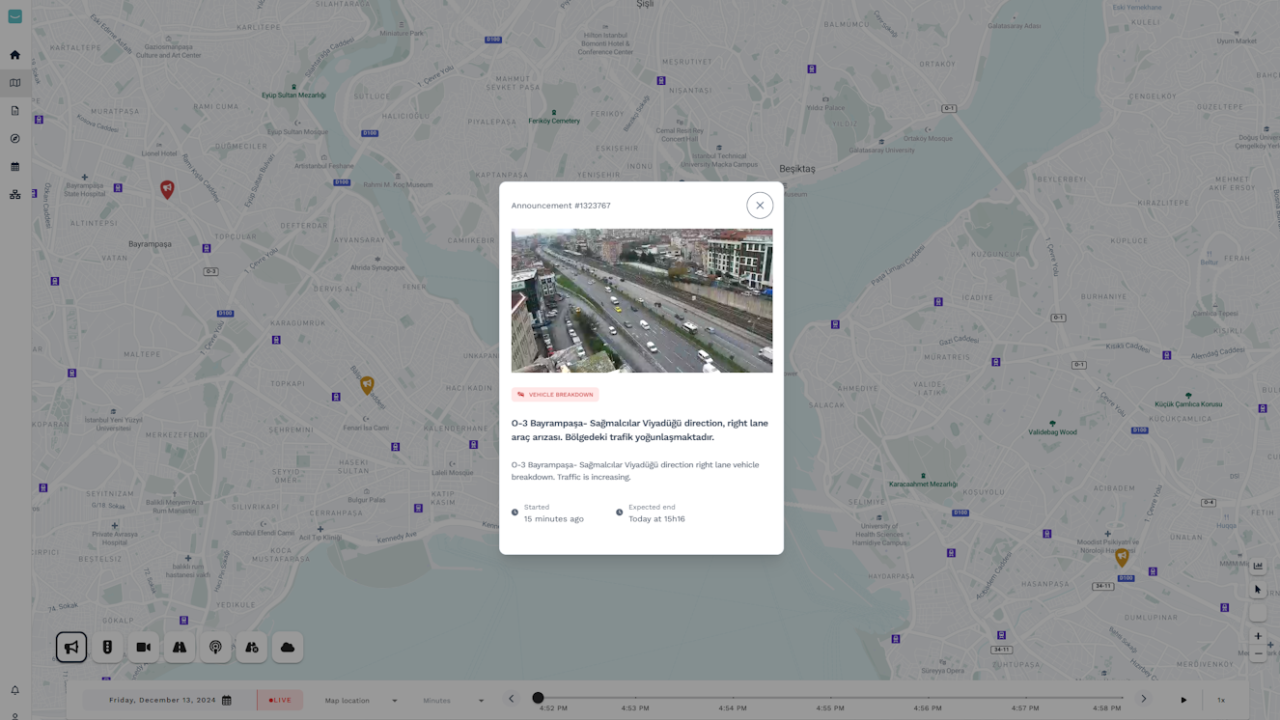Click the timeline slider handle at 4:52 PM
The width and height of the screenshot is (1280, 720).
(x=538, y=698)
